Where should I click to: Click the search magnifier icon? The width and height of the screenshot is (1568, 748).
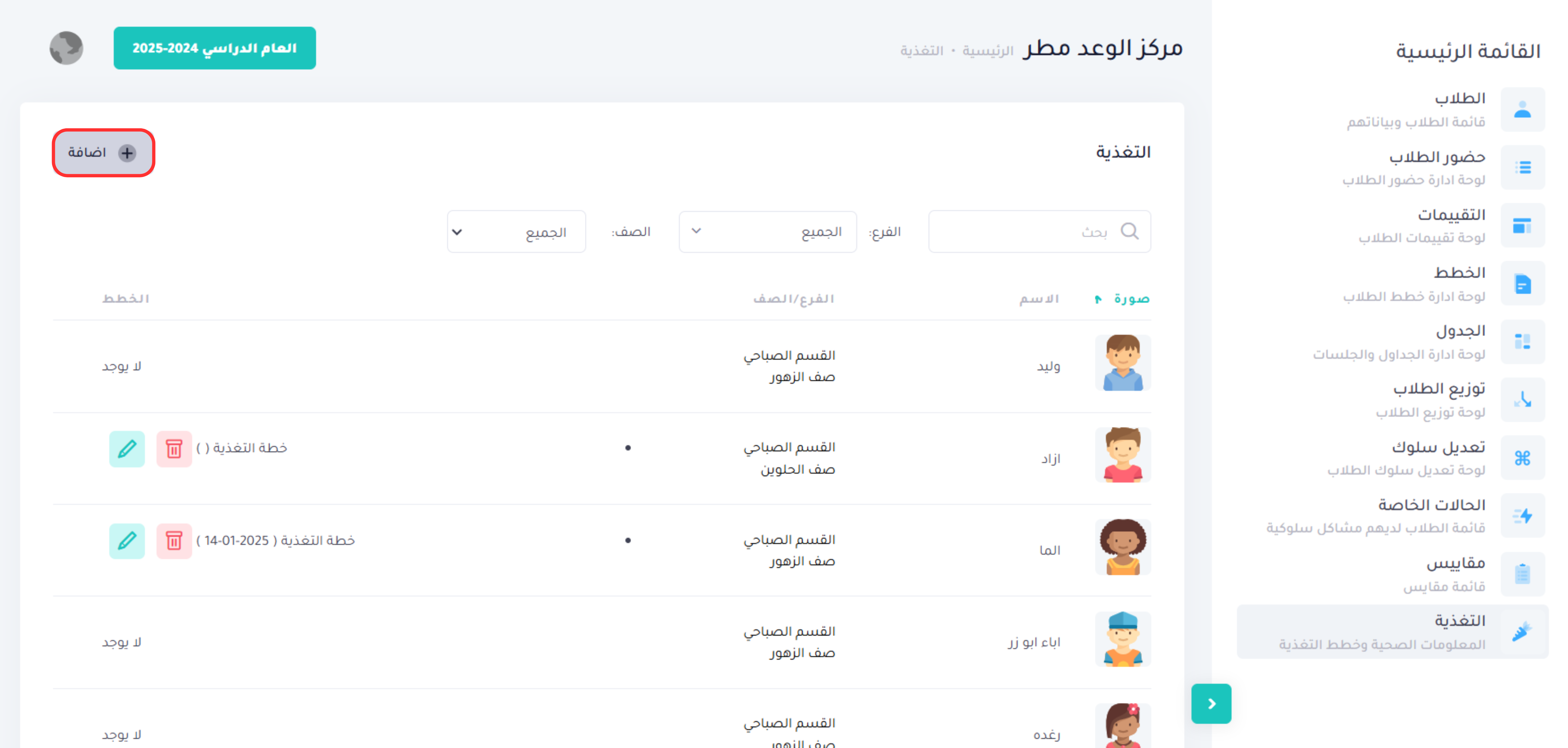[1130, 231]
